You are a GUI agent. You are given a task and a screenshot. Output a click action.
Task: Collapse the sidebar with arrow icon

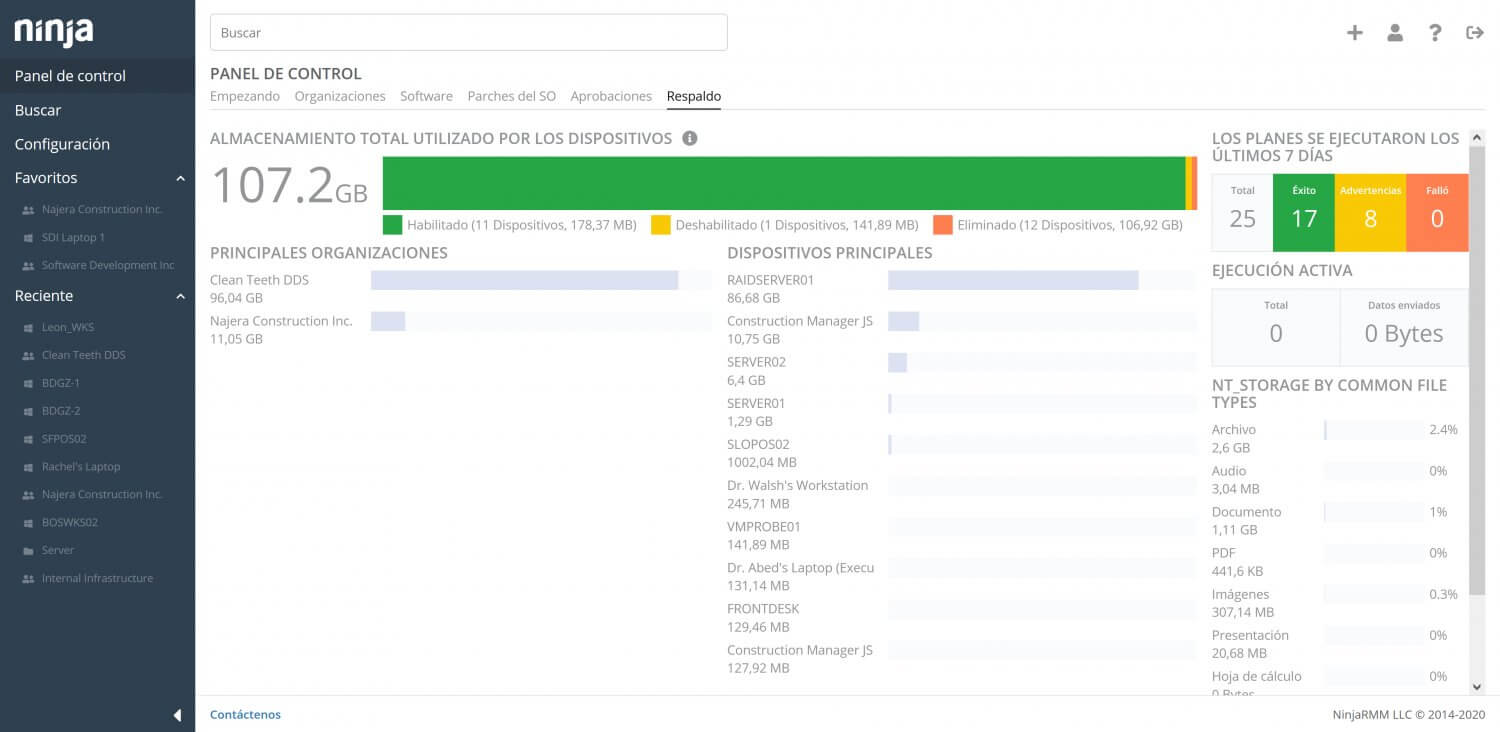pos(177,715)
